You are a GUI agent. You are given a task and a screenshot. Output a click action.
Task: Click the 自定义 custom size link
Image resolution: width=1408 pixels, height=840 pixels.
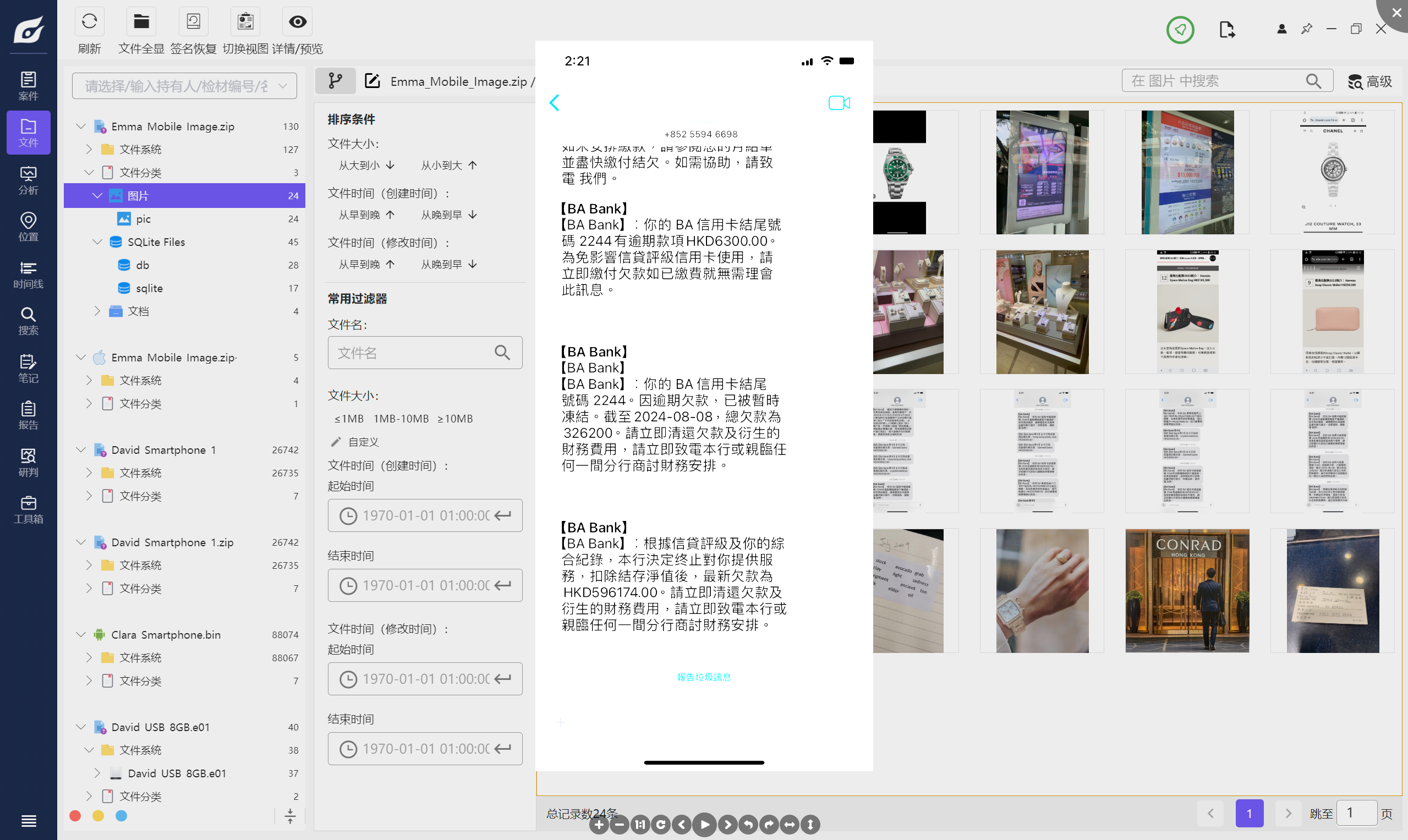(x=363, y=442)
